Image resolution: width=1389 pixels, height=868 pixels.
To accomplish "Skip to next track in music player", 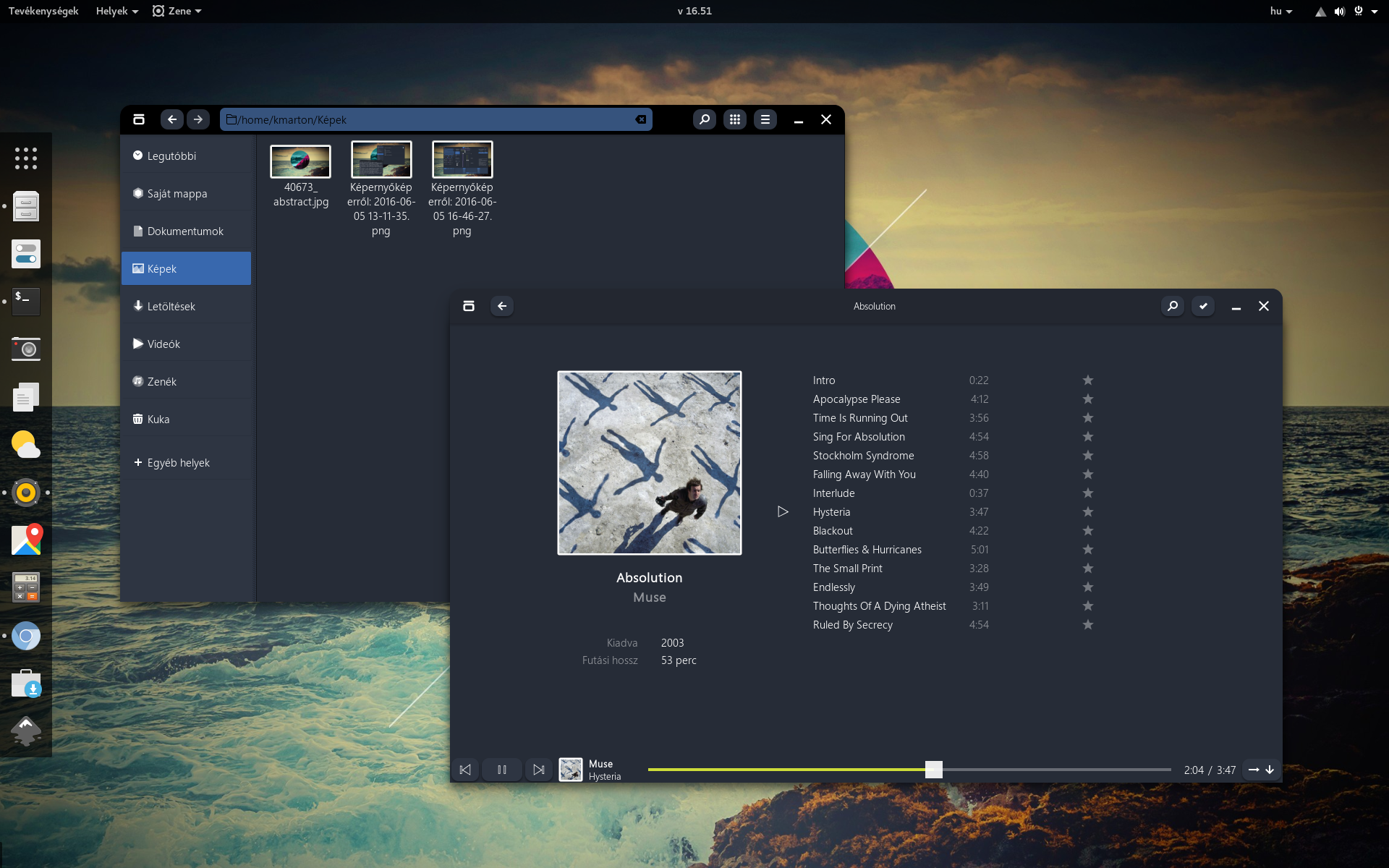I will pyautogui.click(x=539, y=770).
